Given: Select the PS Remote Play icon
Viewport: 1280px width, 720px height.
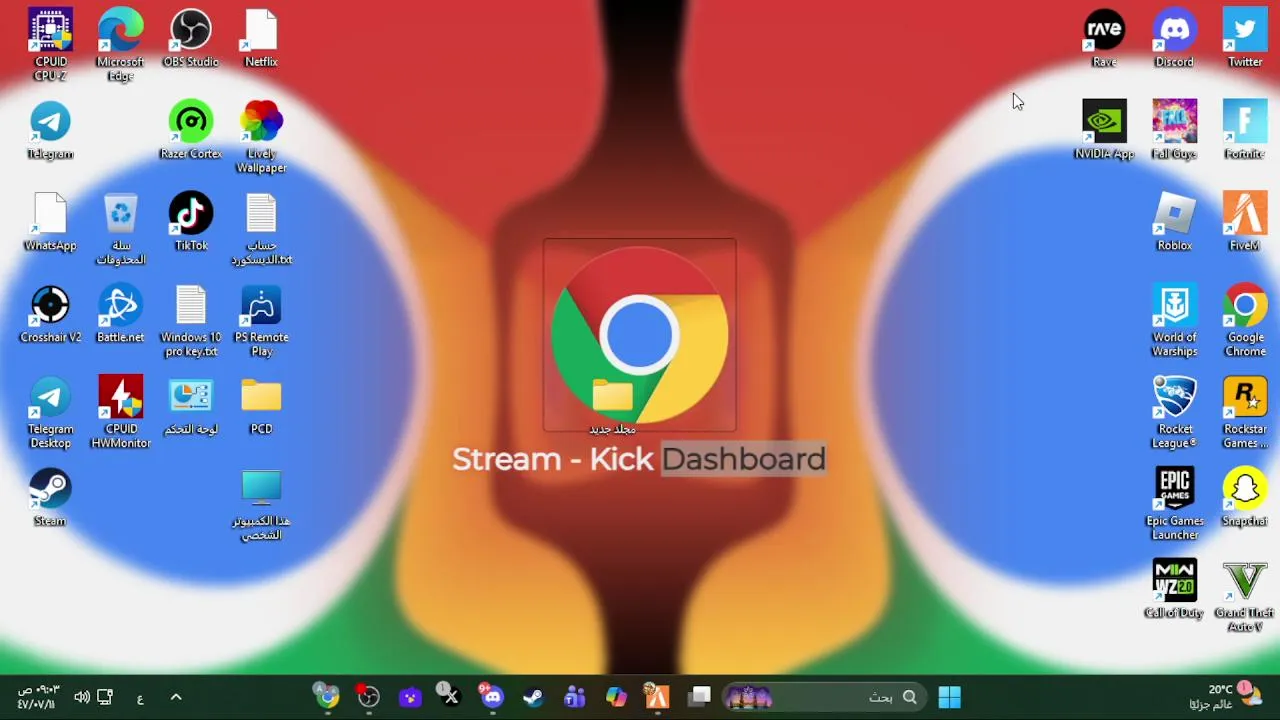Looking at the screenshot, I should (x=261, y=320).
